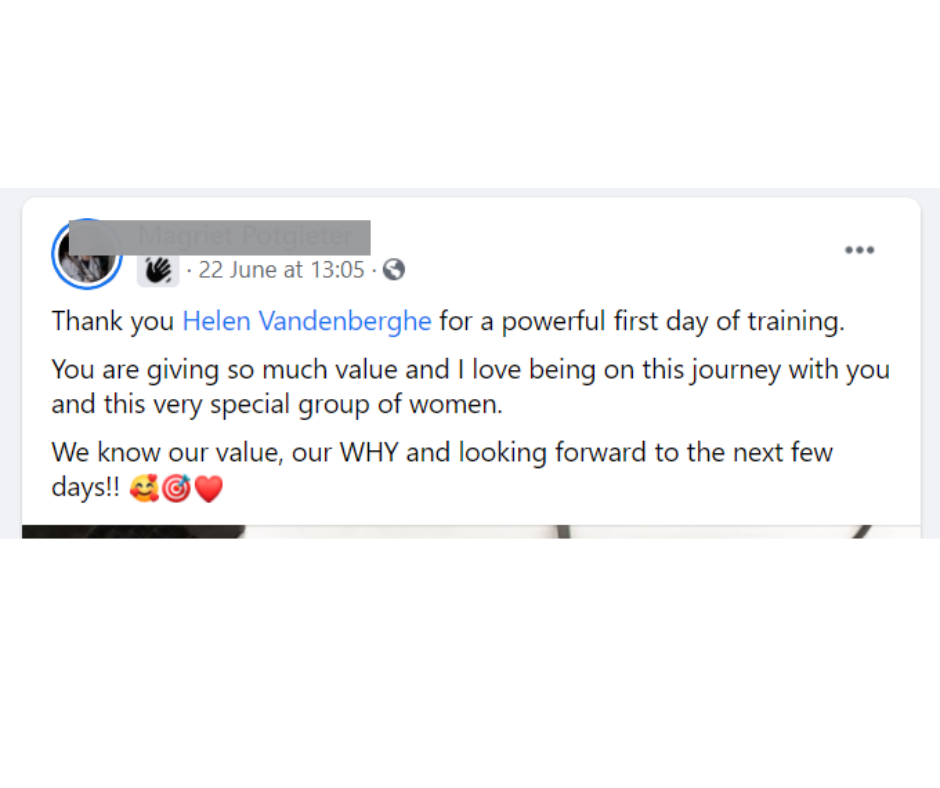
Task: Click the line starting 'You are giving so much value'
Action: [470, 369]
